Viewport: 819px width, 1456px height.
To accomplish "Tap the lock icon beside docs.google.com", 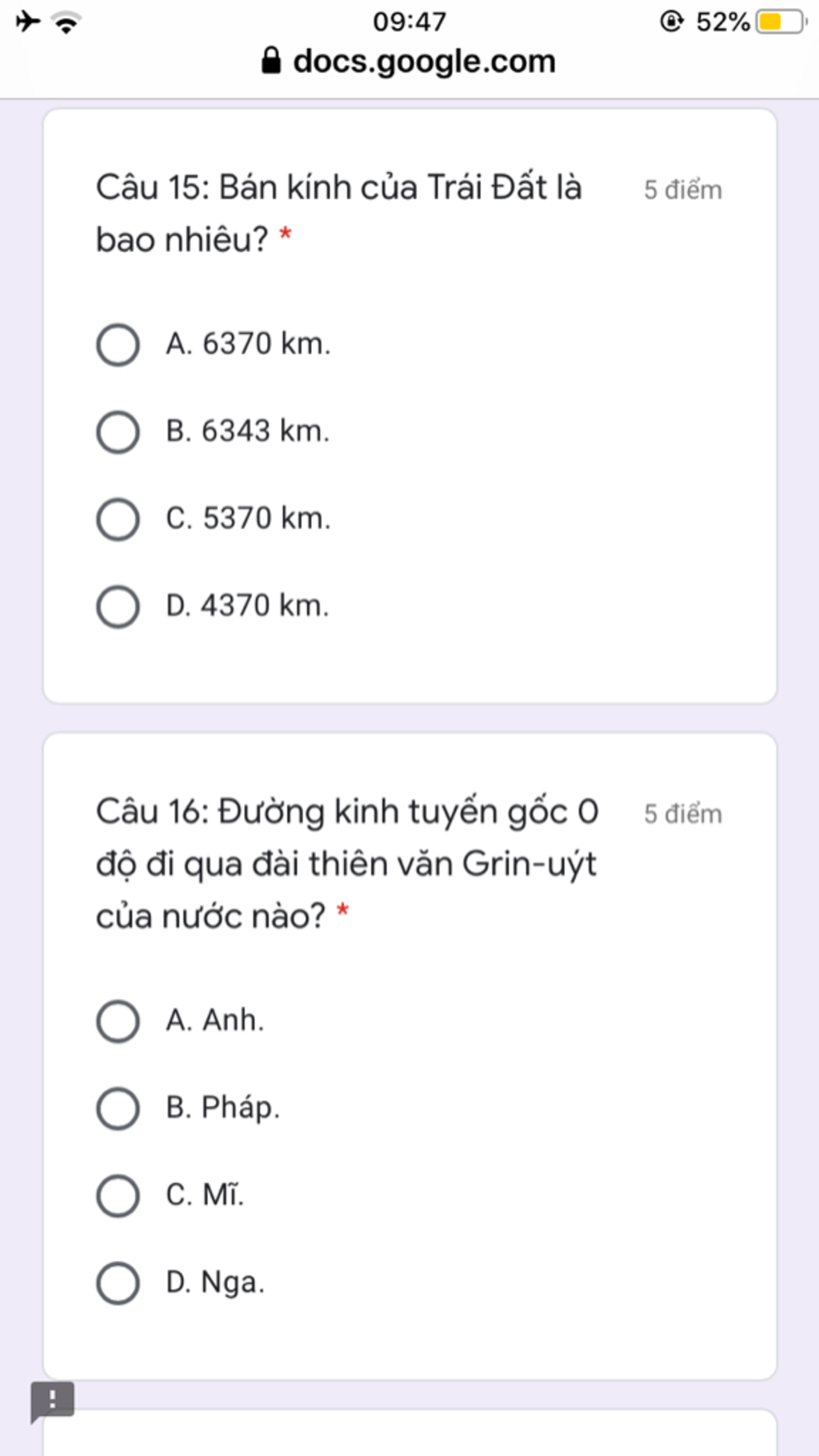I will click(x=271, y=61).
